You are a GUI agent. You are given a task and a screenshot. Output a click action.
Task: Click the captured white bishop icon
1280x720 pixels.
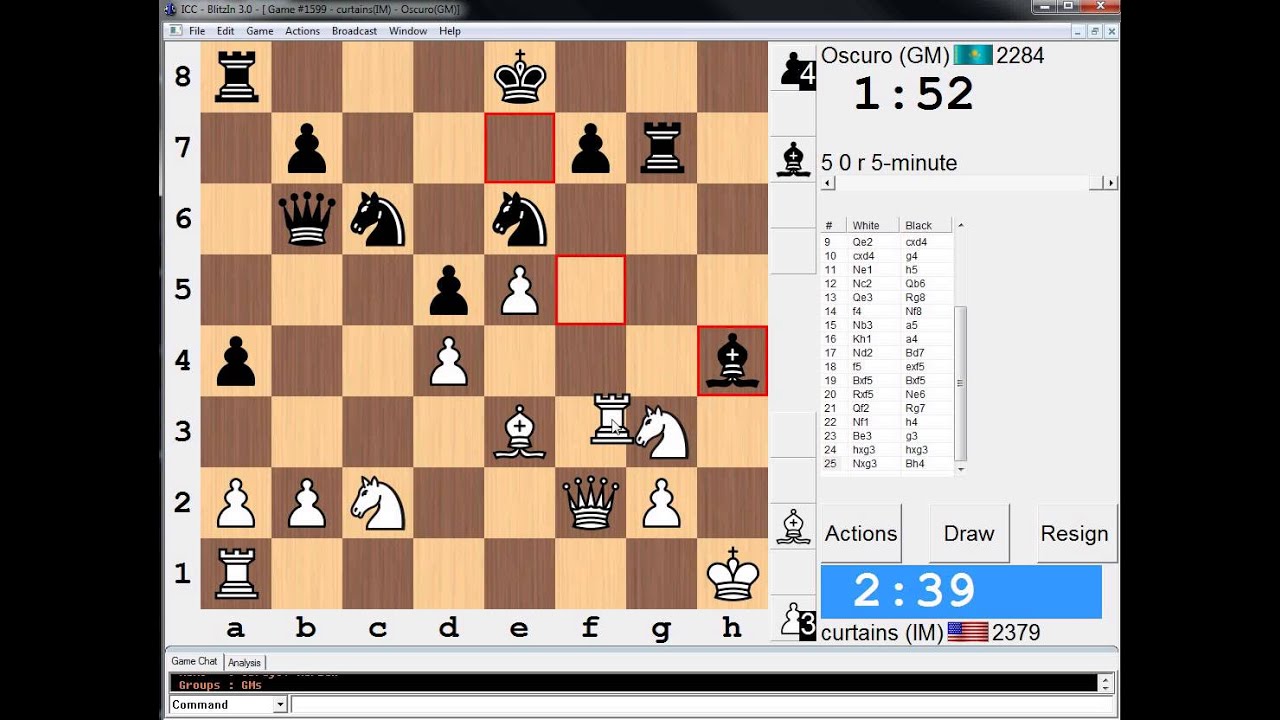coord(793,525)
